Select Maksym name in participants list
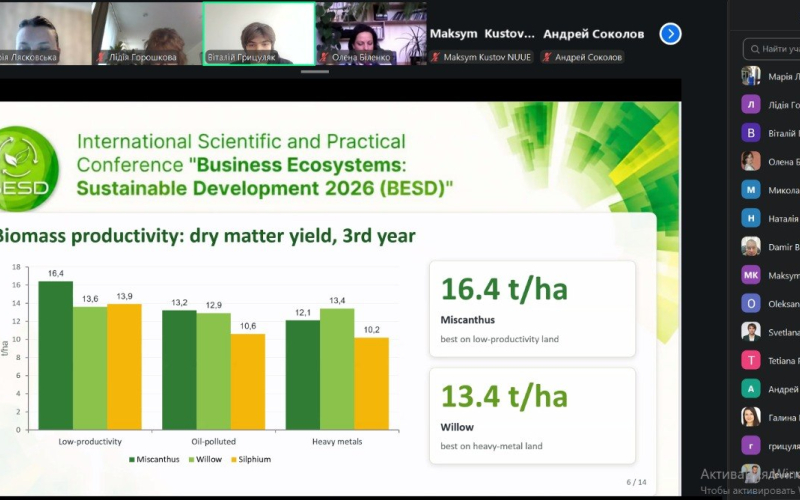 coord(784,276)
